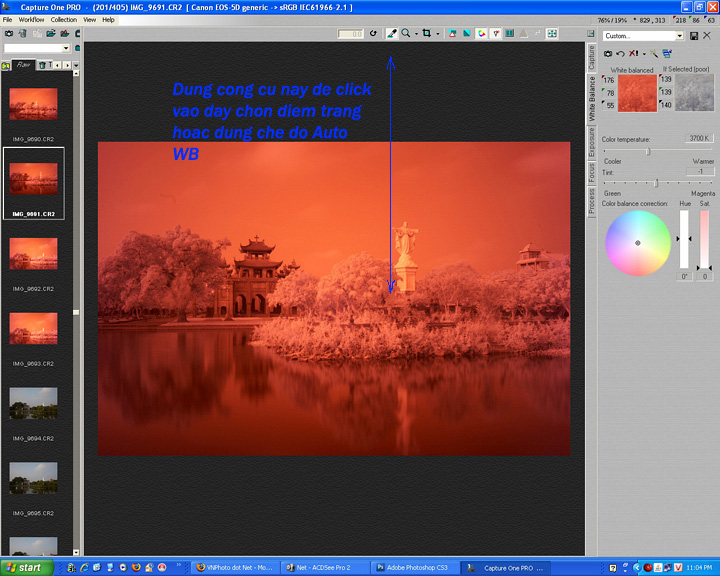Image resolution: width=720 pixels, height=576 pixels.
Task: Click the Start button on taskbar
Action: [23, 567]
